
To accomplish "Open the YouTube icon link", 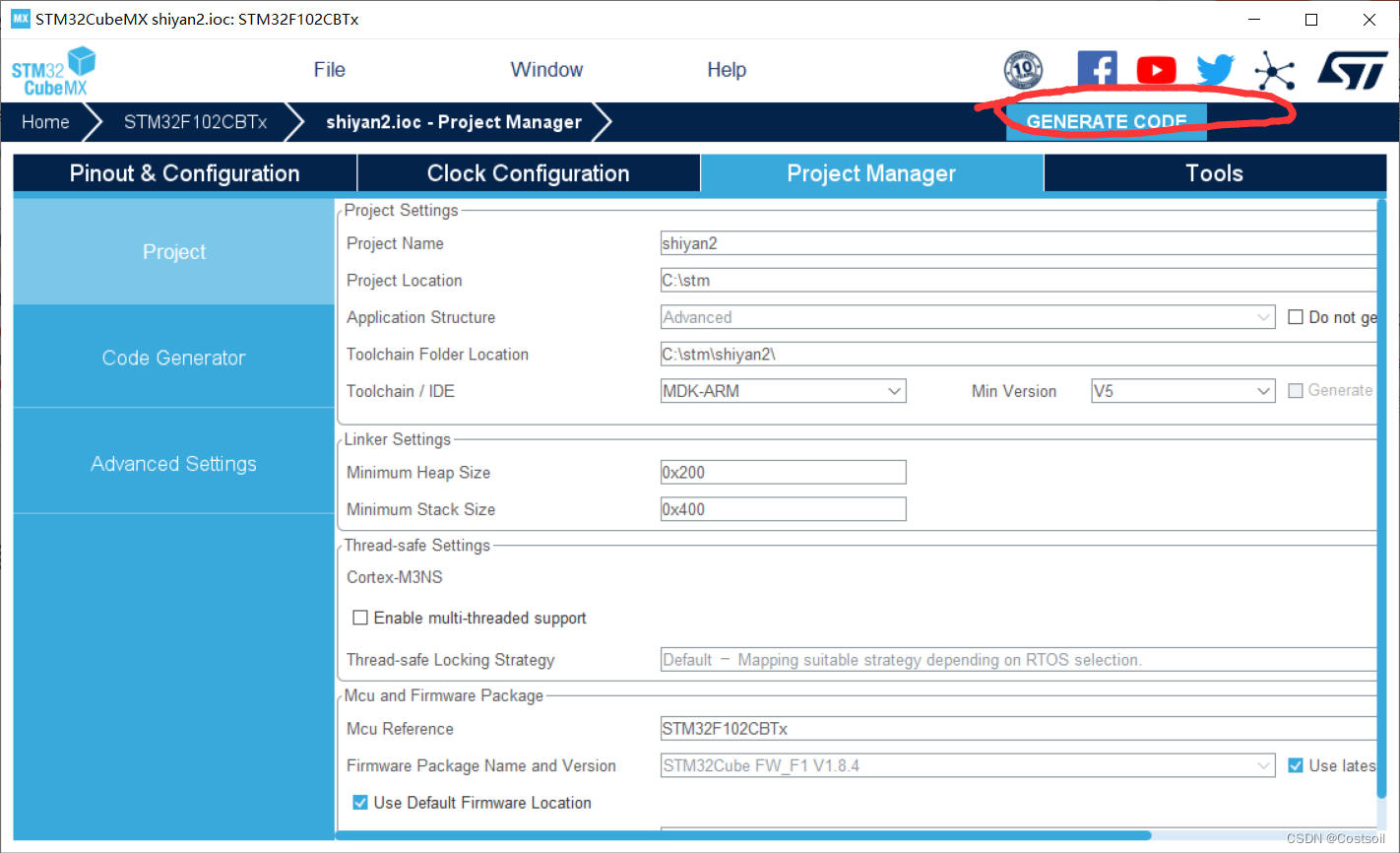I will [1156, 70].
